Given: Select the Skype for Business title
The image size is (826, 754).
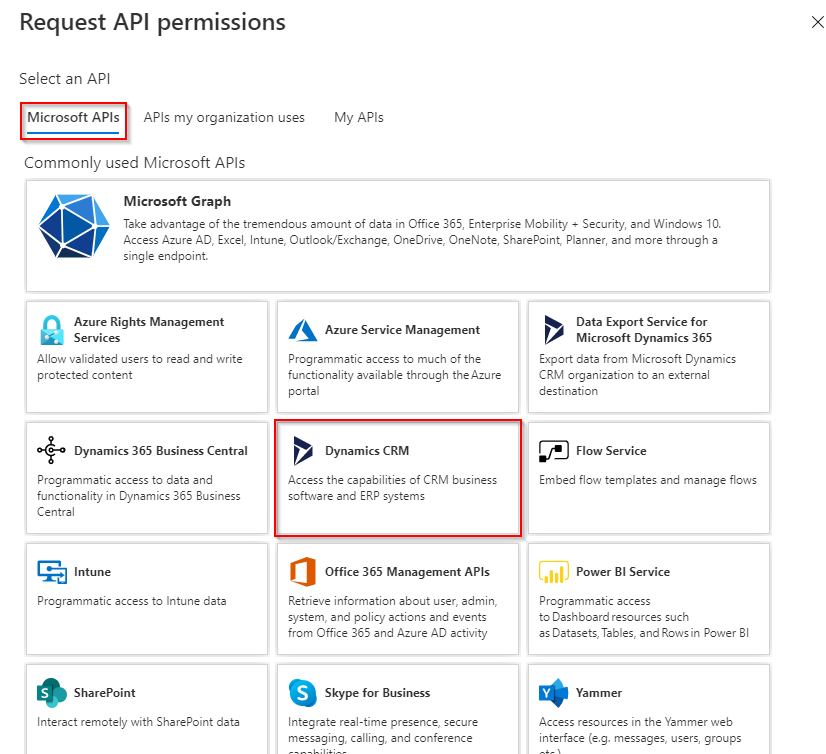Looking at the screenshot, I should tap(377, 692).
